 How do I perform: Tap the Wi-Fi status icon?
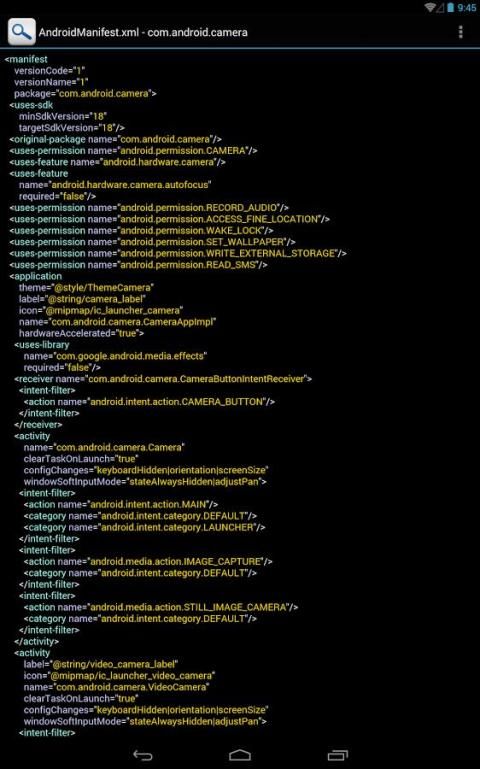tap(431, 7)
